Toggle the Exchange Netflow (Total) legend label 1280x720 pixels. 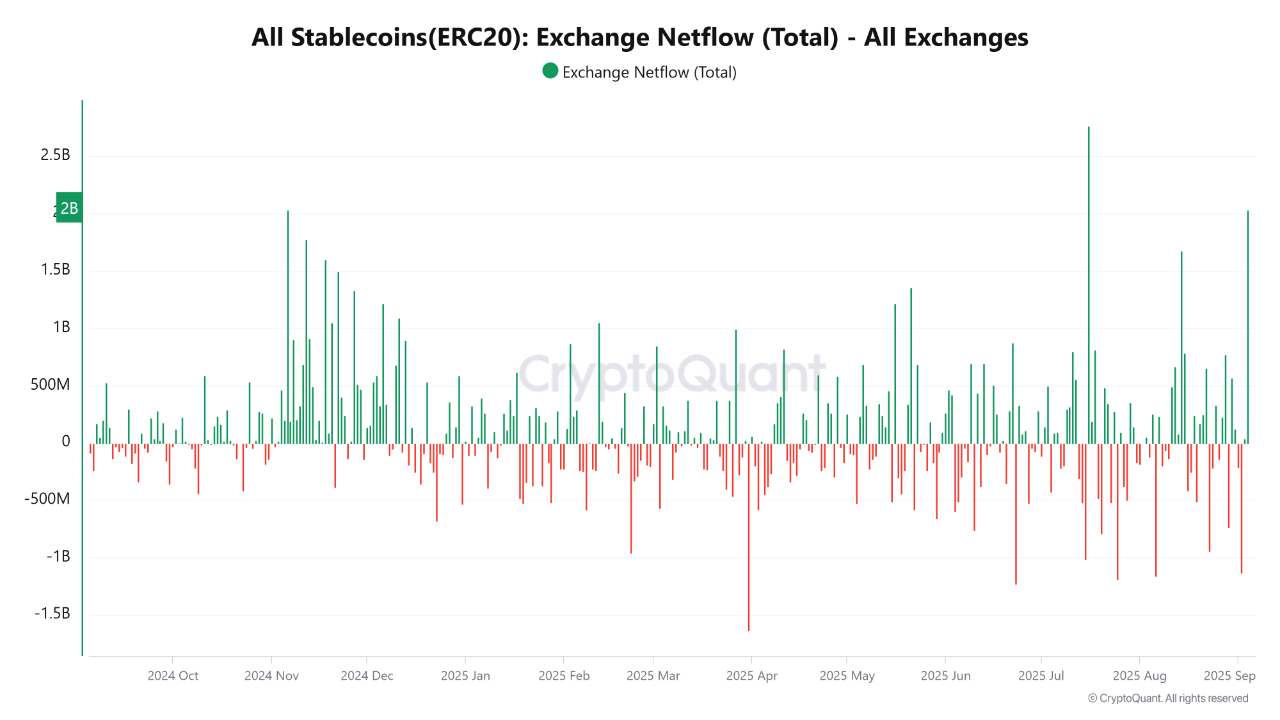(x=649, y=72)
